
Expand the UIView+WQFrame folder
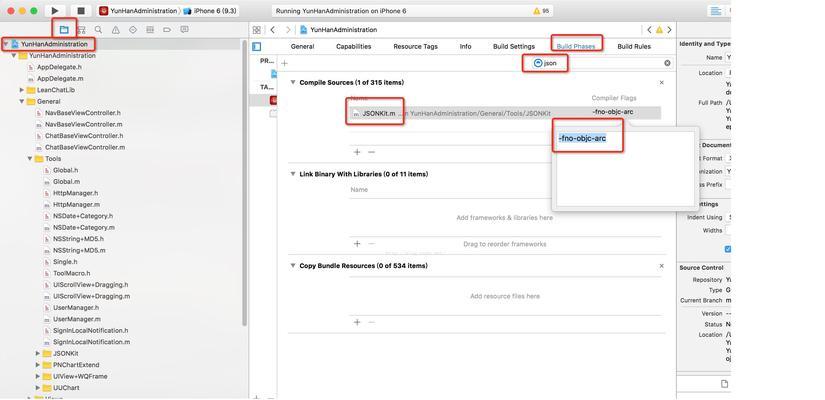pyautogui.click(x=38, y=376)
